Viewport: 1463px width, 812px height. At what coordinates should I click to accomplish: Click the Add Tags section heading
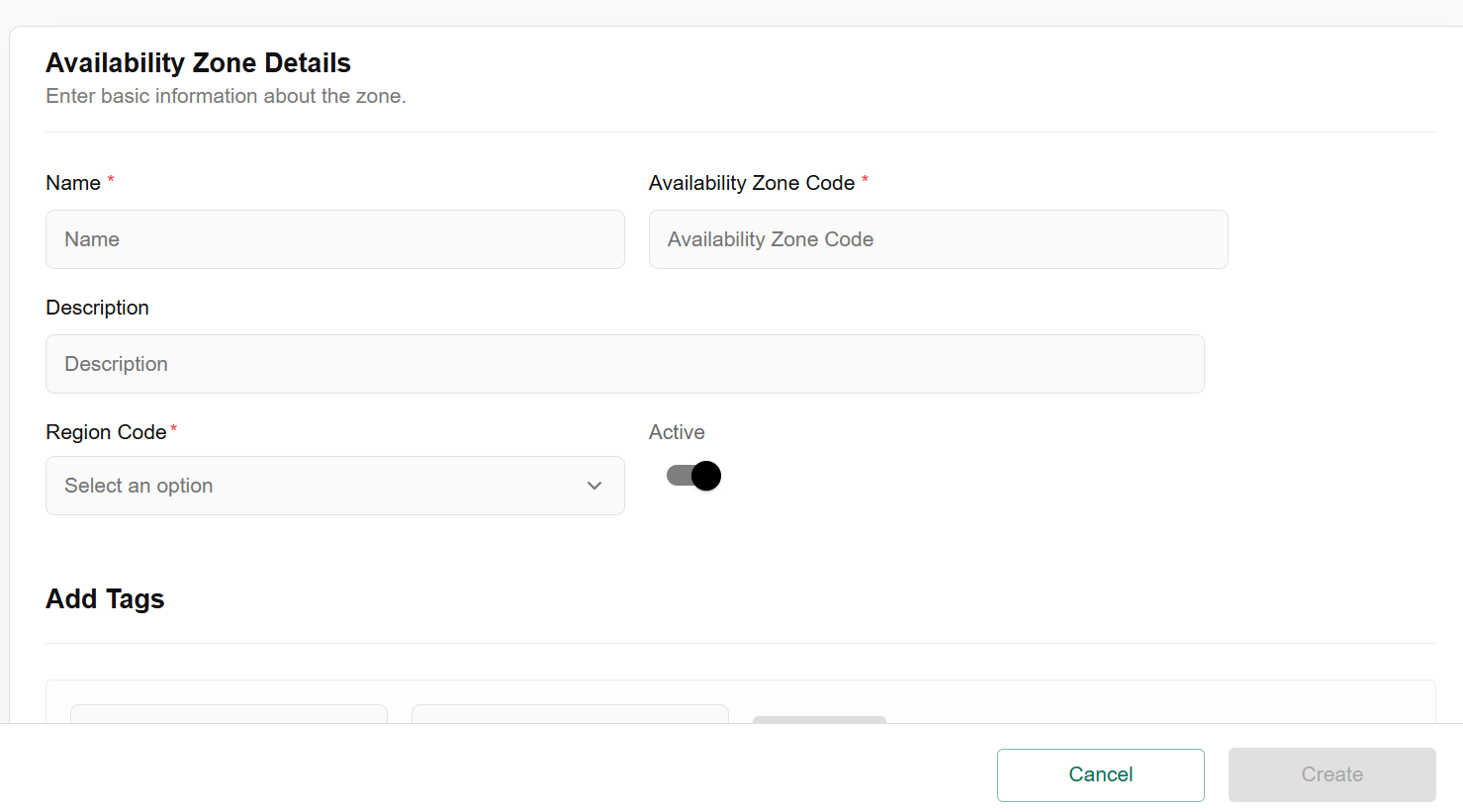(105, 599)
